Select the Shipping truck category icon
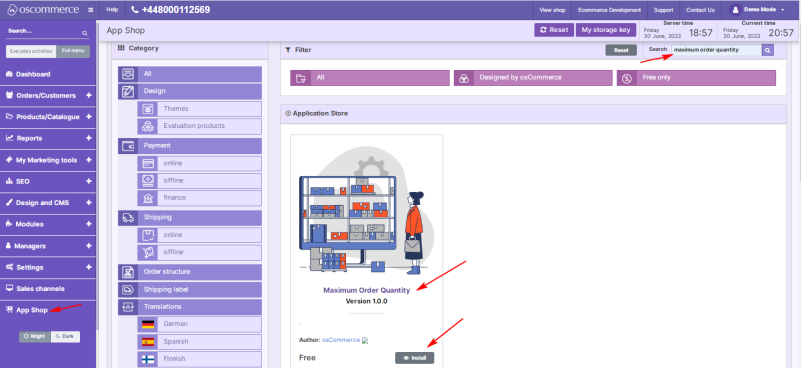The height and width of the screenshot is (368, 801). click(x=128, y=217)
